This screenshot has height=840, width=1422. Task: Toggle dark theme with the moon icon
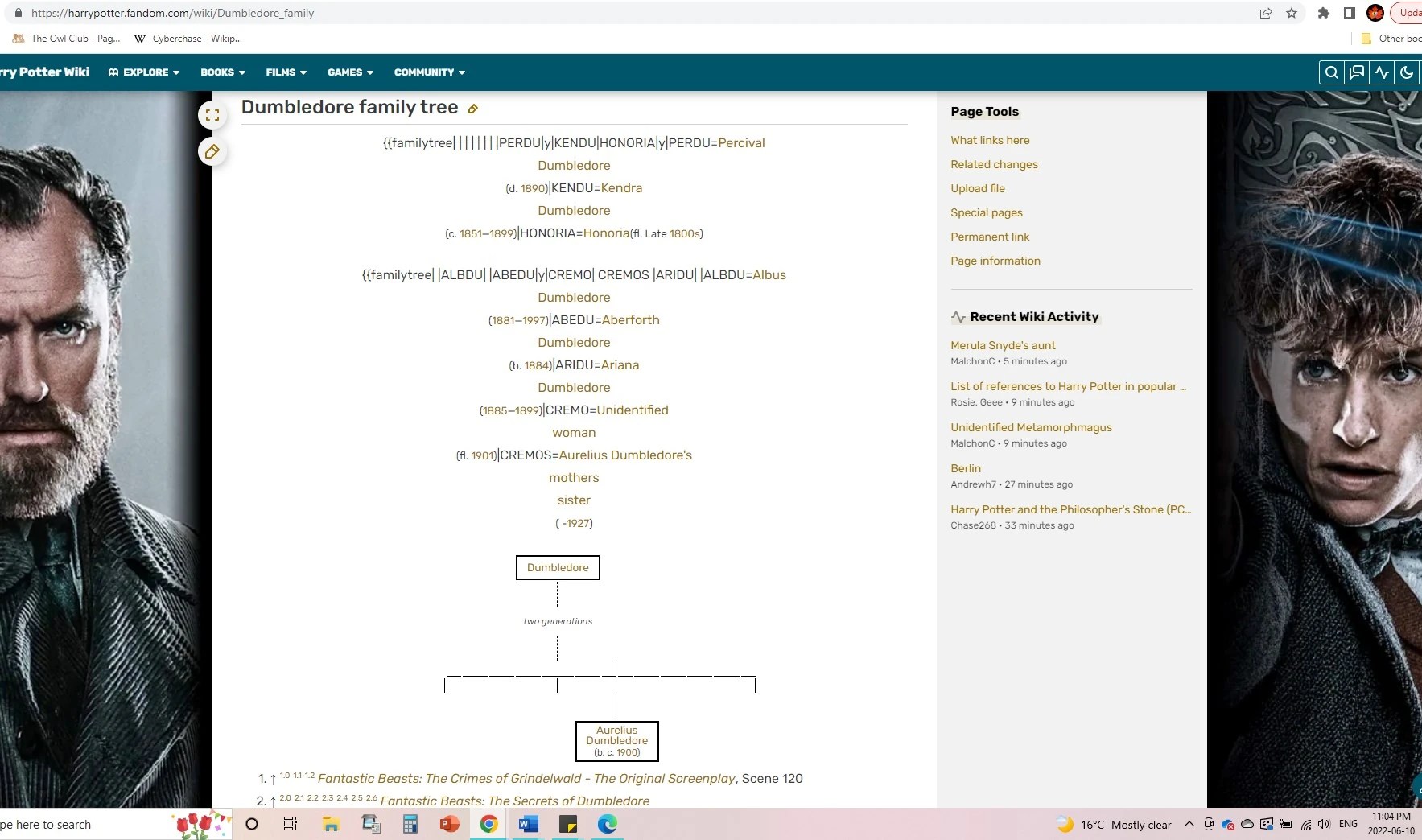(1408, 72)
